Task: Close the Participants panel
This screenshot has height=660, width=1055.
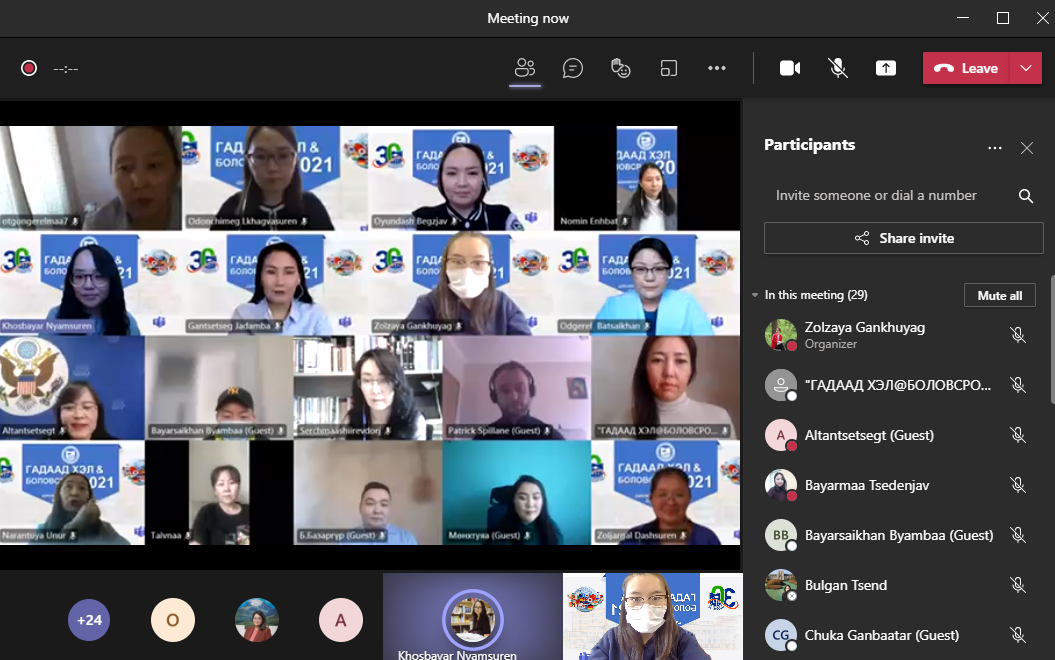Action: click(x=1027, y=148)
